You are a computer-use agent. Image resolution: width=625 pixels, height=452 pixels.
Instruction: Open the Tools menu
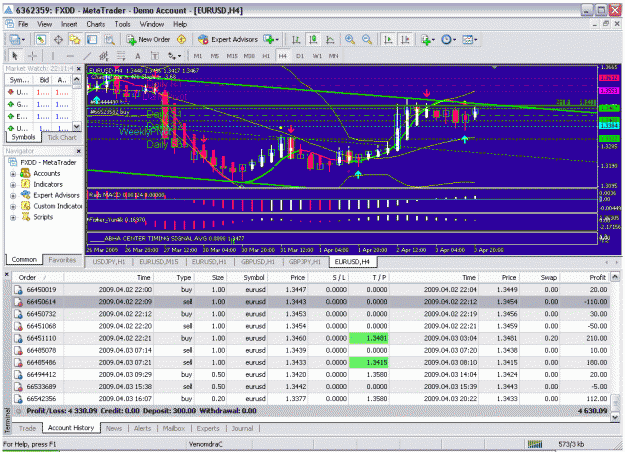pos(122,24)
